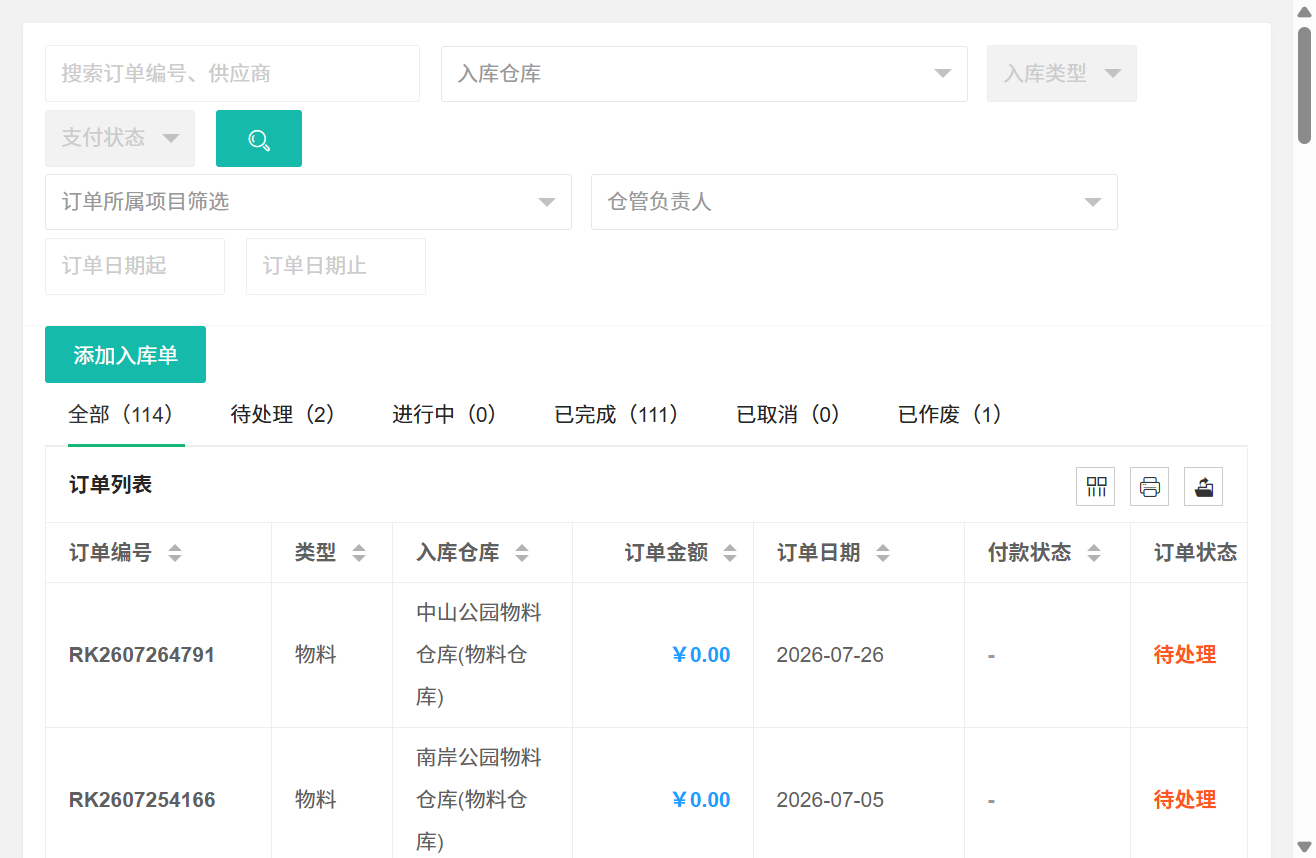Click order number RK2607264791
Screen dimensions: 1316x858
[142, 656]
